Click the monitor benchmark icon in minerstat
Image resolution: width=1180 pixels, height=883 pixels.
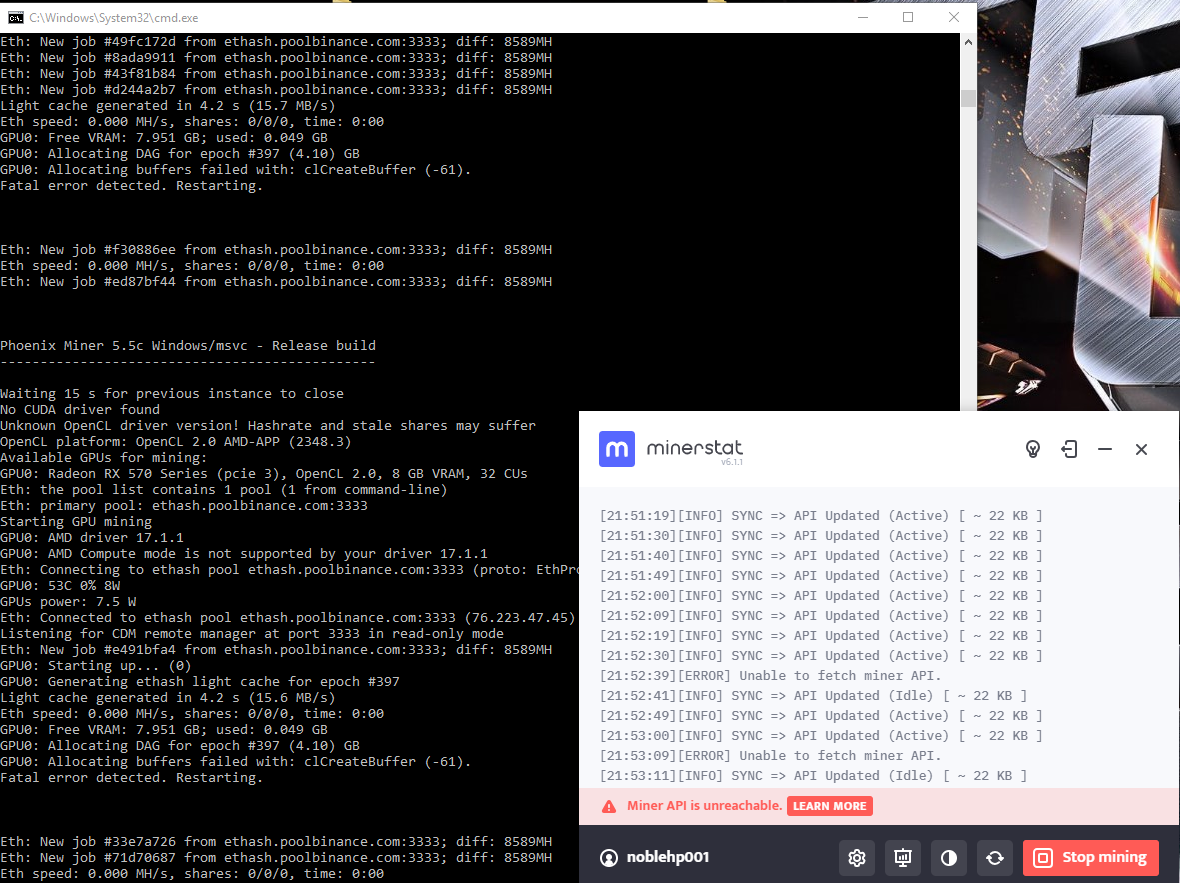pos(902,857)
